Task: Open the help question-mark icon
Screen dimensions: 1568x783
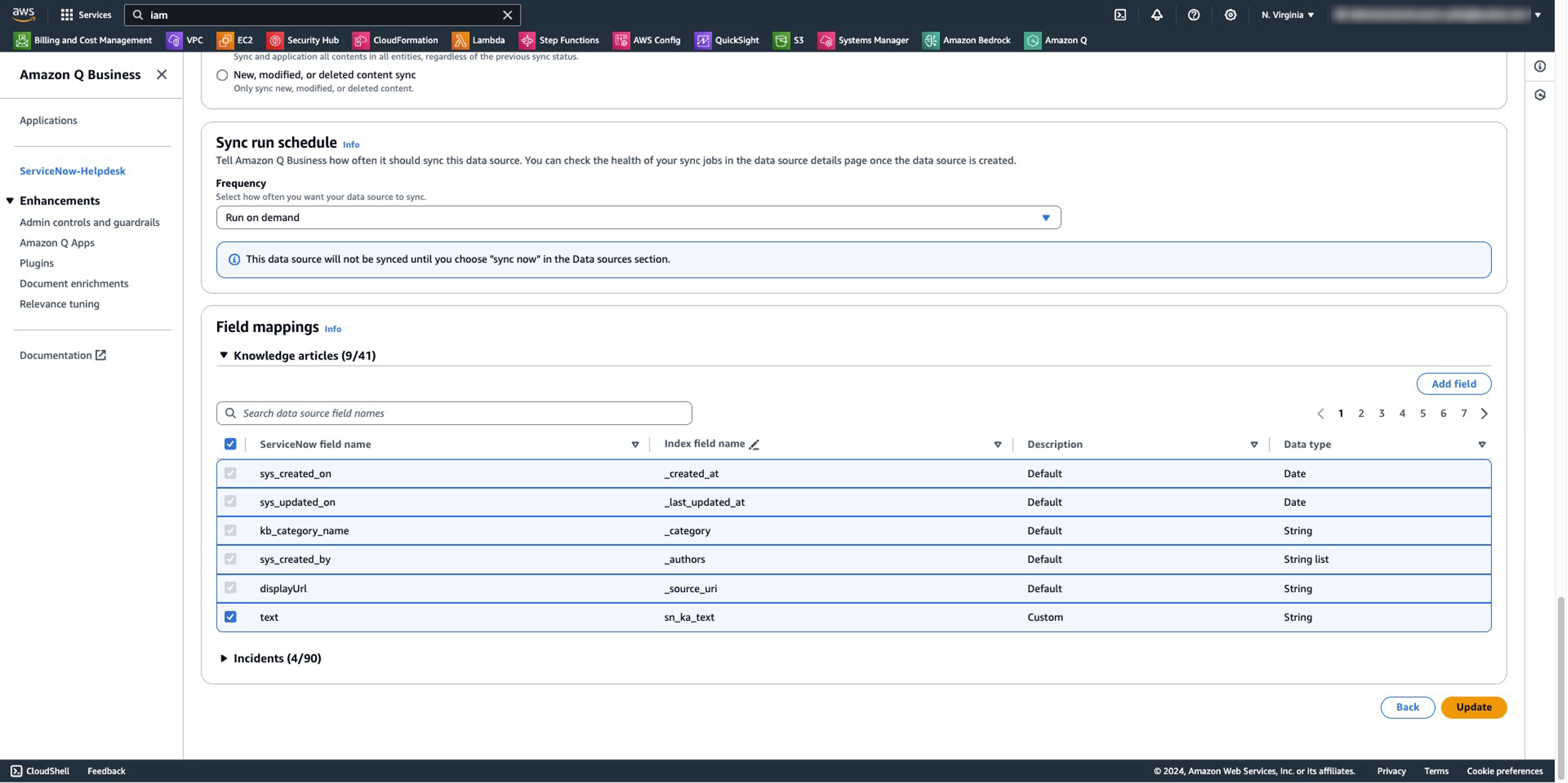Action: click(x=1194, y=14)
